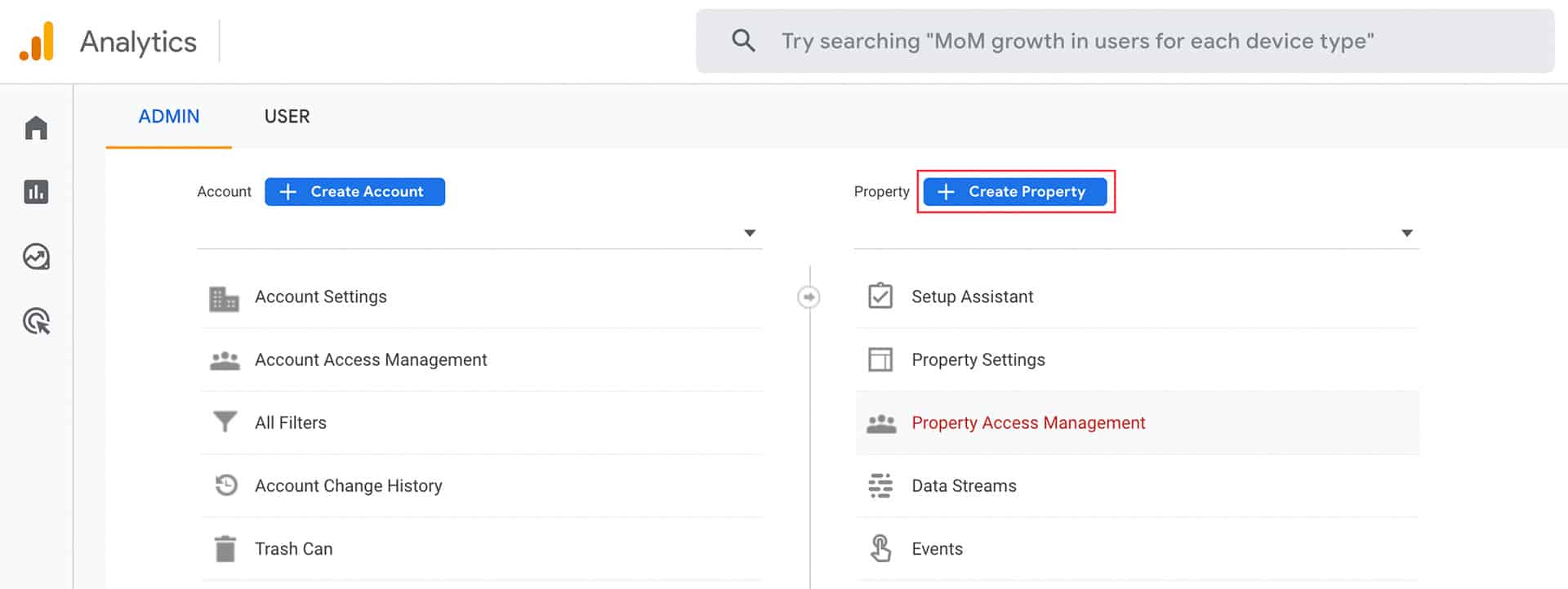Viewport: 1568px width, 589px height.
Task: Click the Property Settings layout icon
Action: click(x=880, y=359)
